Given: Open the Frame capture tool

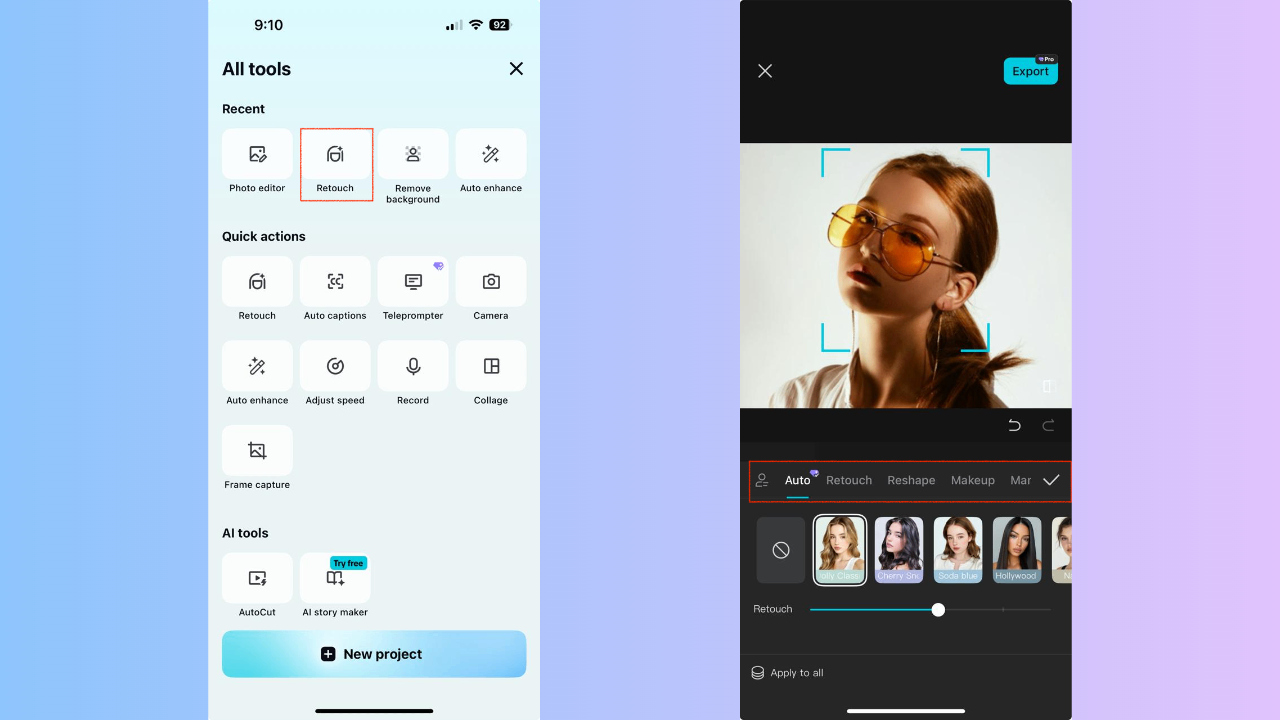Looking at the screenshot, I should (257, 459).
